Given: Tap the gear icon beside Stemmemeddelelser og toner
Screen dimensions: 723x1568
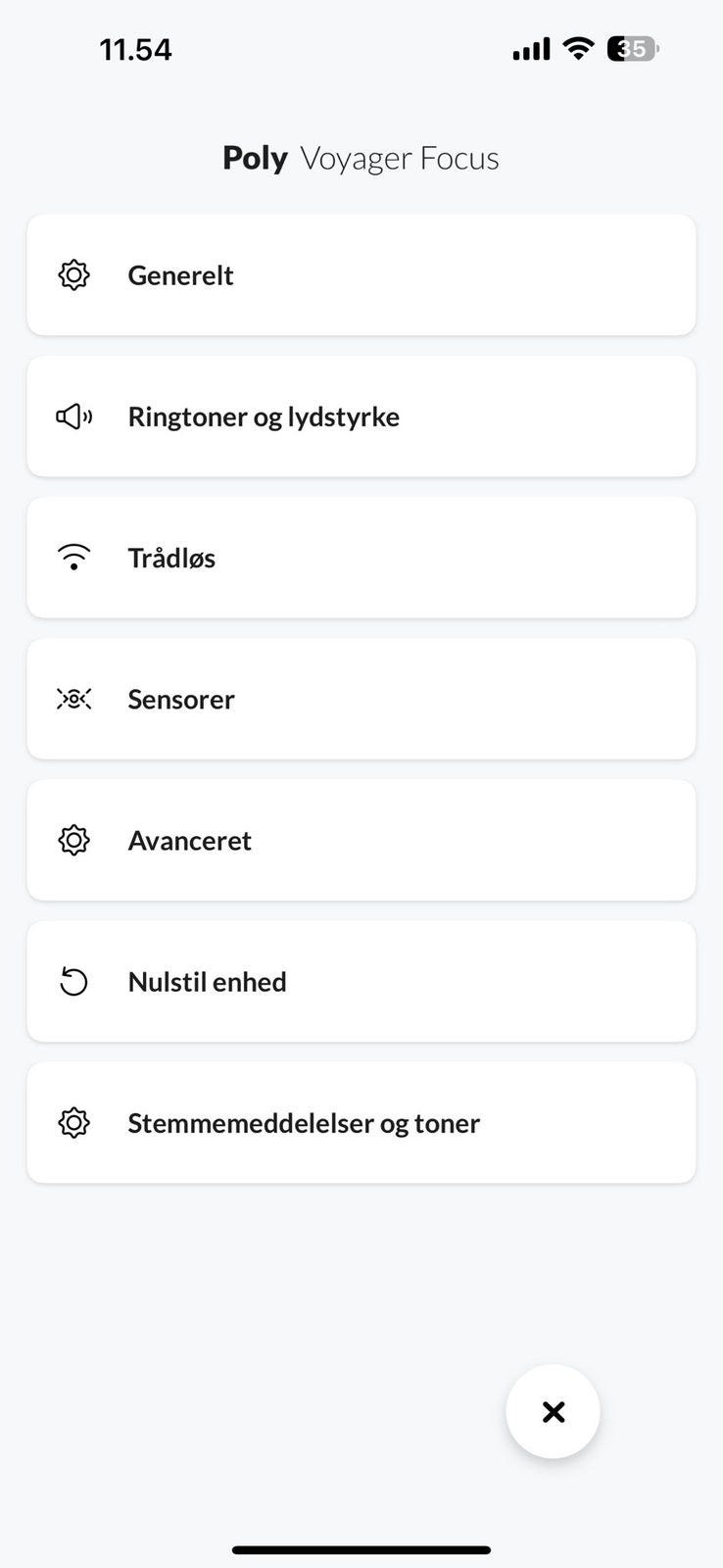Looking at the screenshot, I should [73, 1123].
